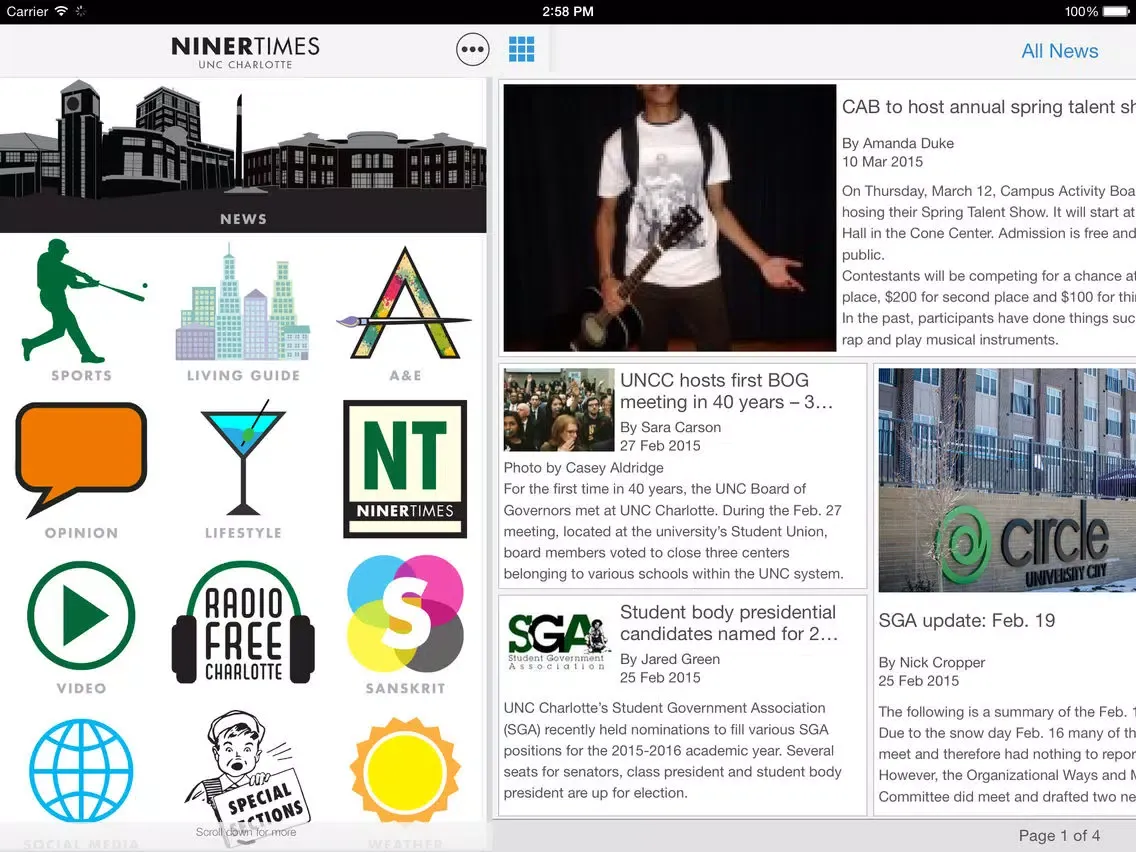Open the News campus skyline banner

pos(243,156)
